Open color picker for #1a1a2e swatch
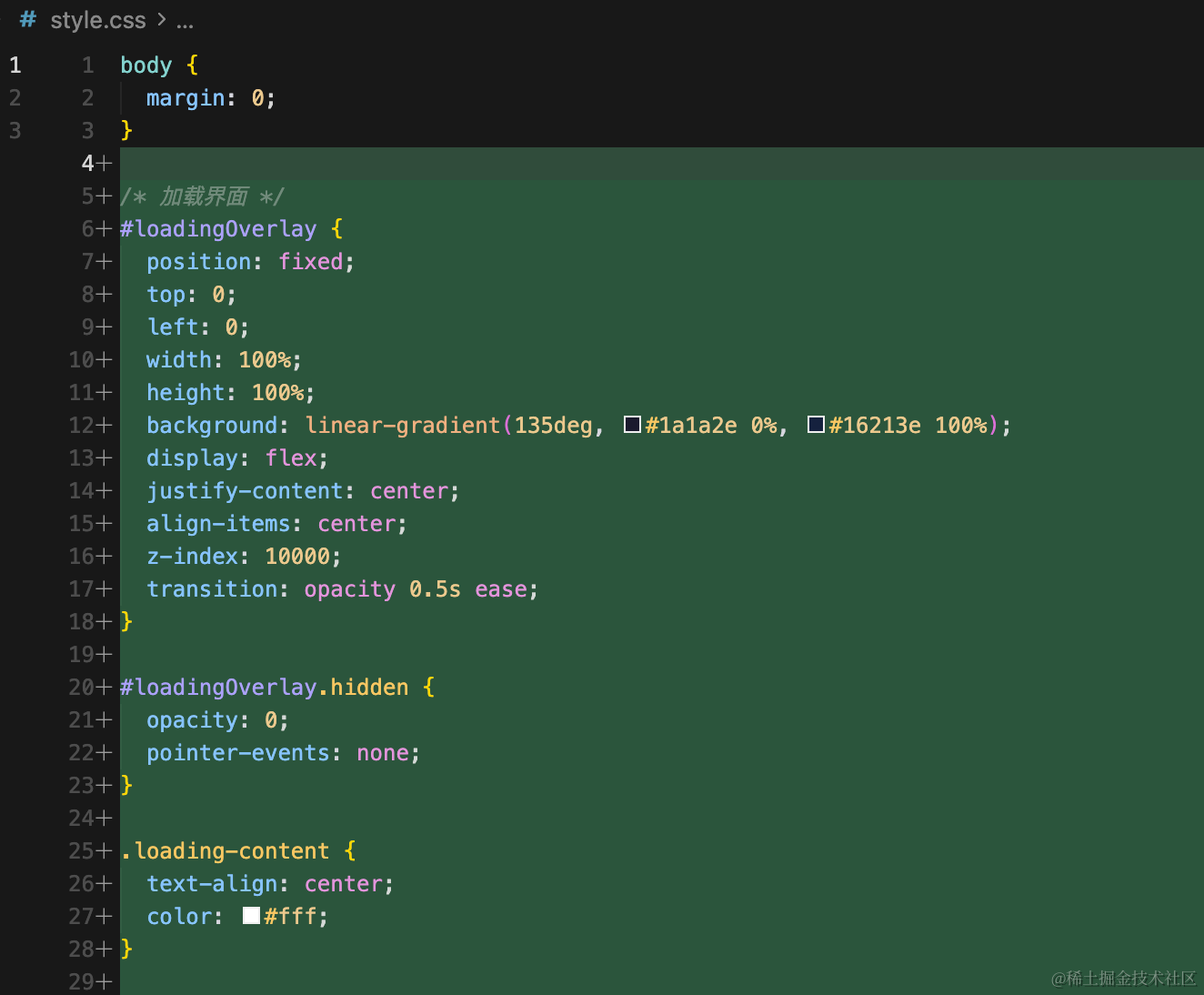The width and height of the screenshot is (1204, 995). point(633,424)
